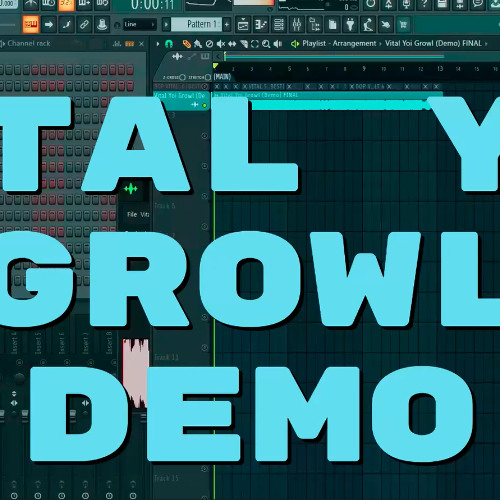Select the Delete tool in Playlist

point(209,44)
